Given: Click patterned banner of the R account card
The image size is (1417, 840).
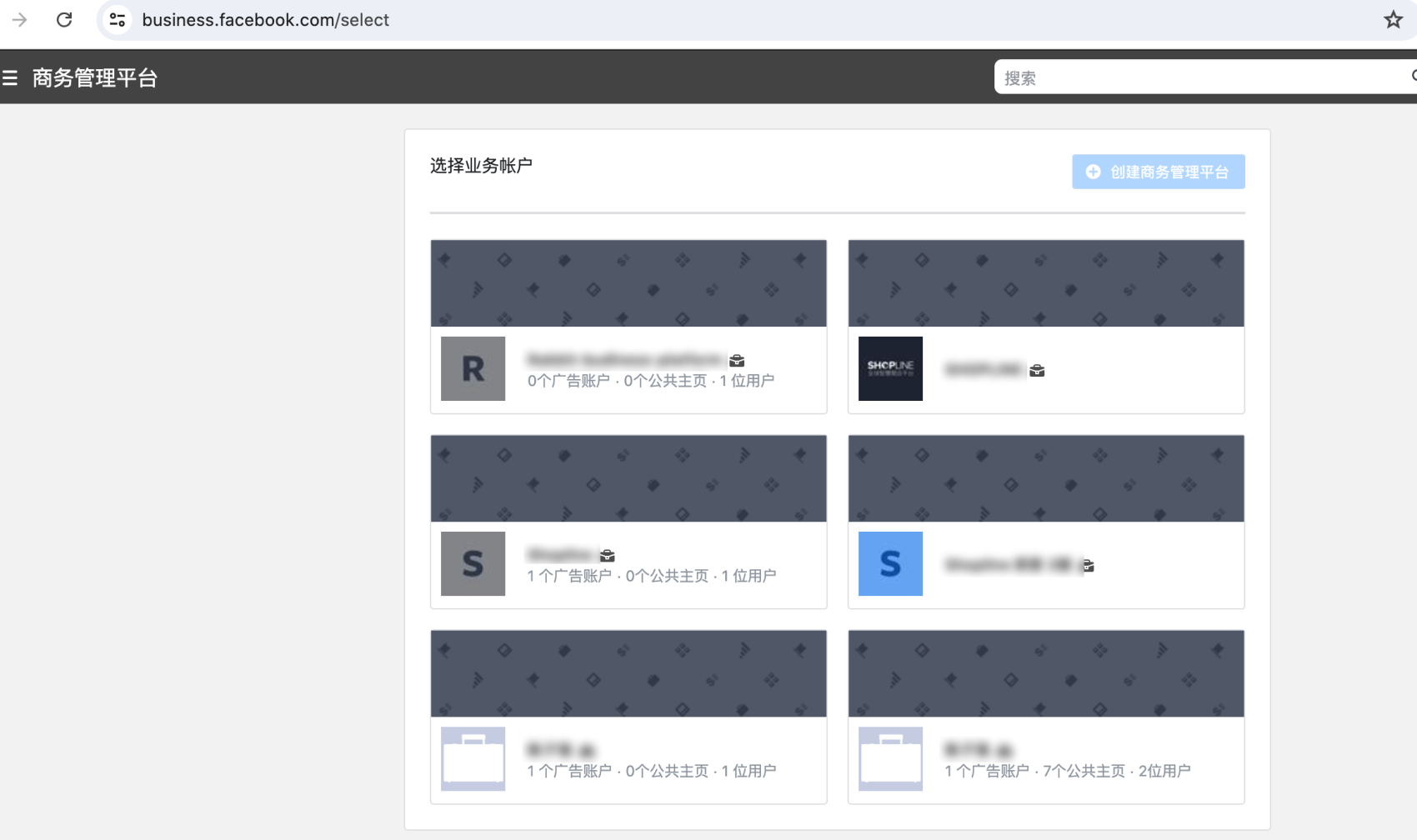Looking at the screenshot, I should point(628,283).
